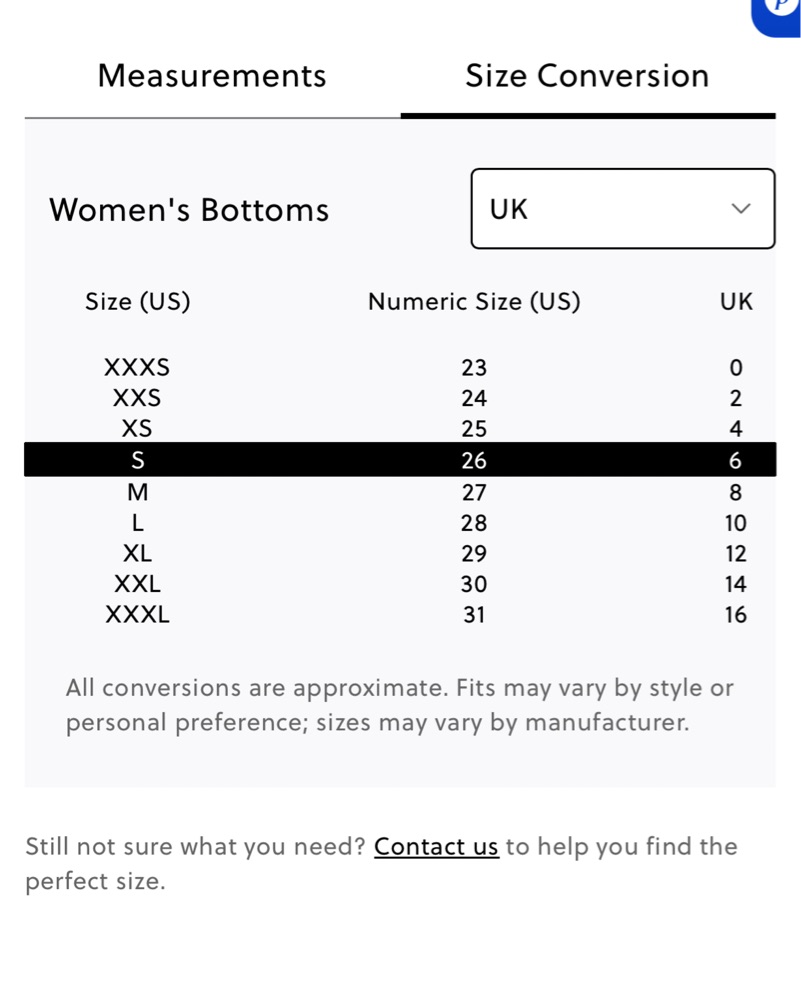Choose the XL size row

pos(400,554)
